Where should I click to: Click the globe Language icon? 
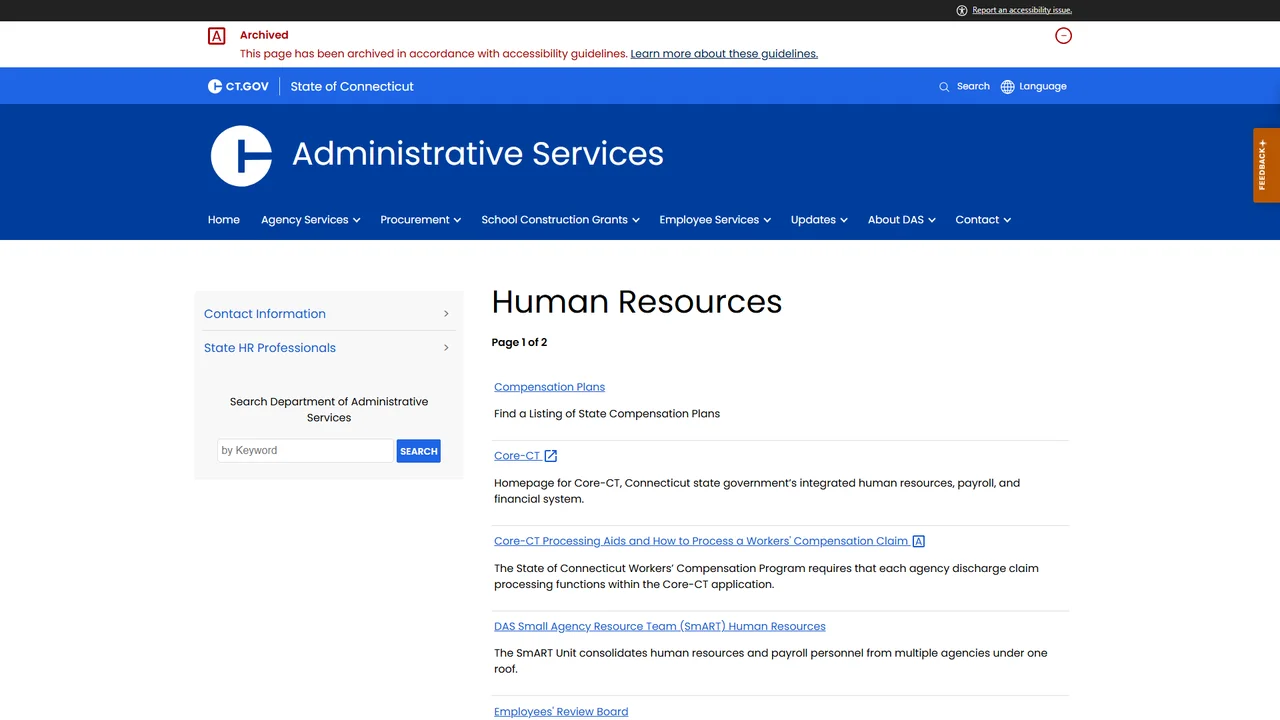1007,87
